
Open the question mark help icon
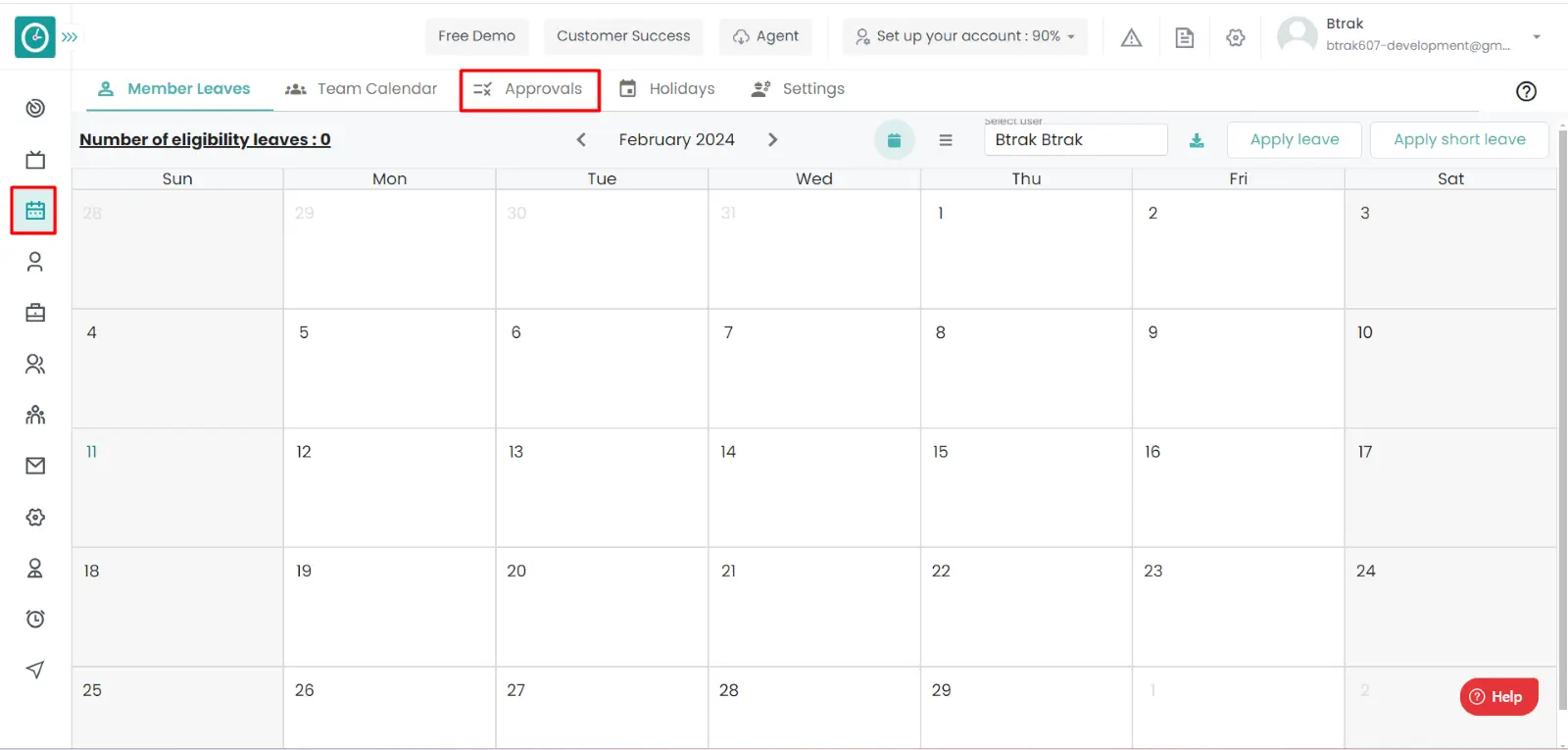[1526, 91]
